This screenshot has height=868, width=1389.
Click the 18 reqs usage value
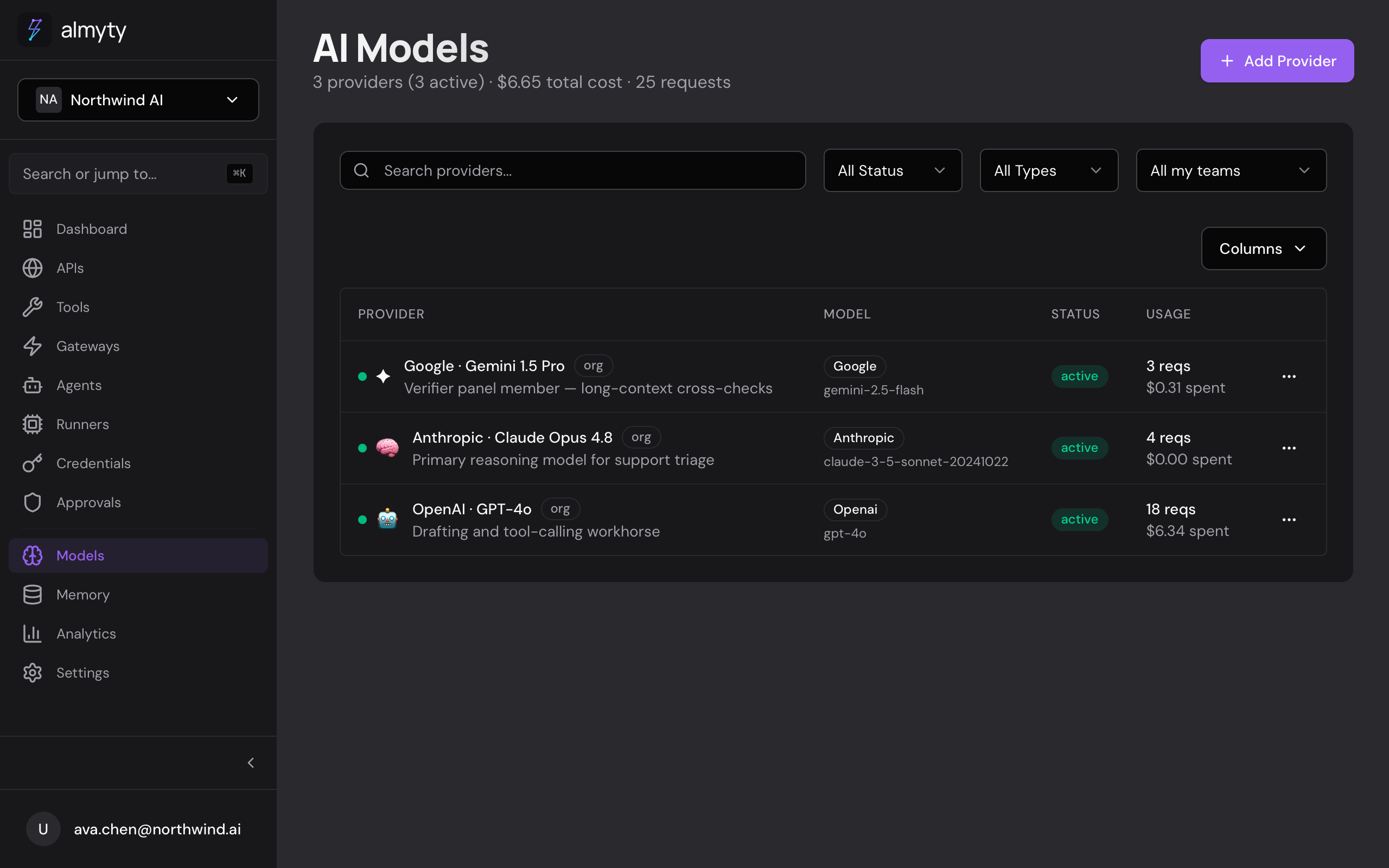[x=1171, y=509]
